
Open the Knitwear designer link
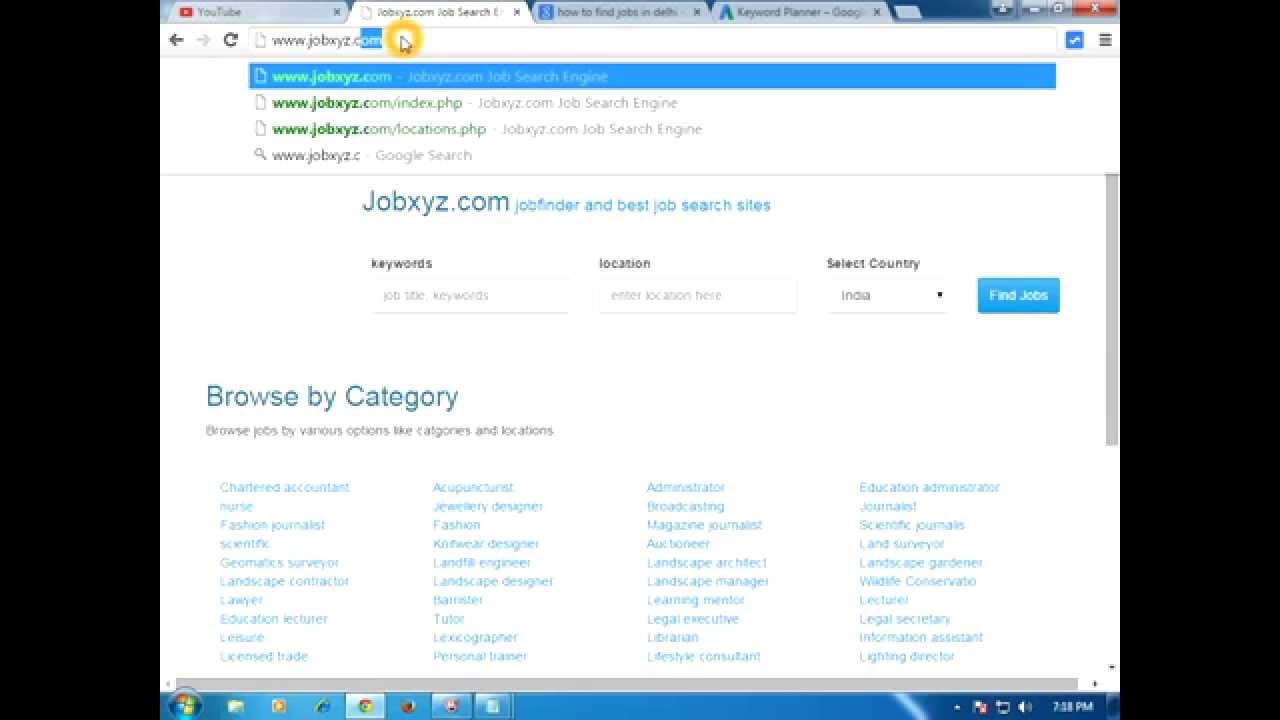point(486,544)
